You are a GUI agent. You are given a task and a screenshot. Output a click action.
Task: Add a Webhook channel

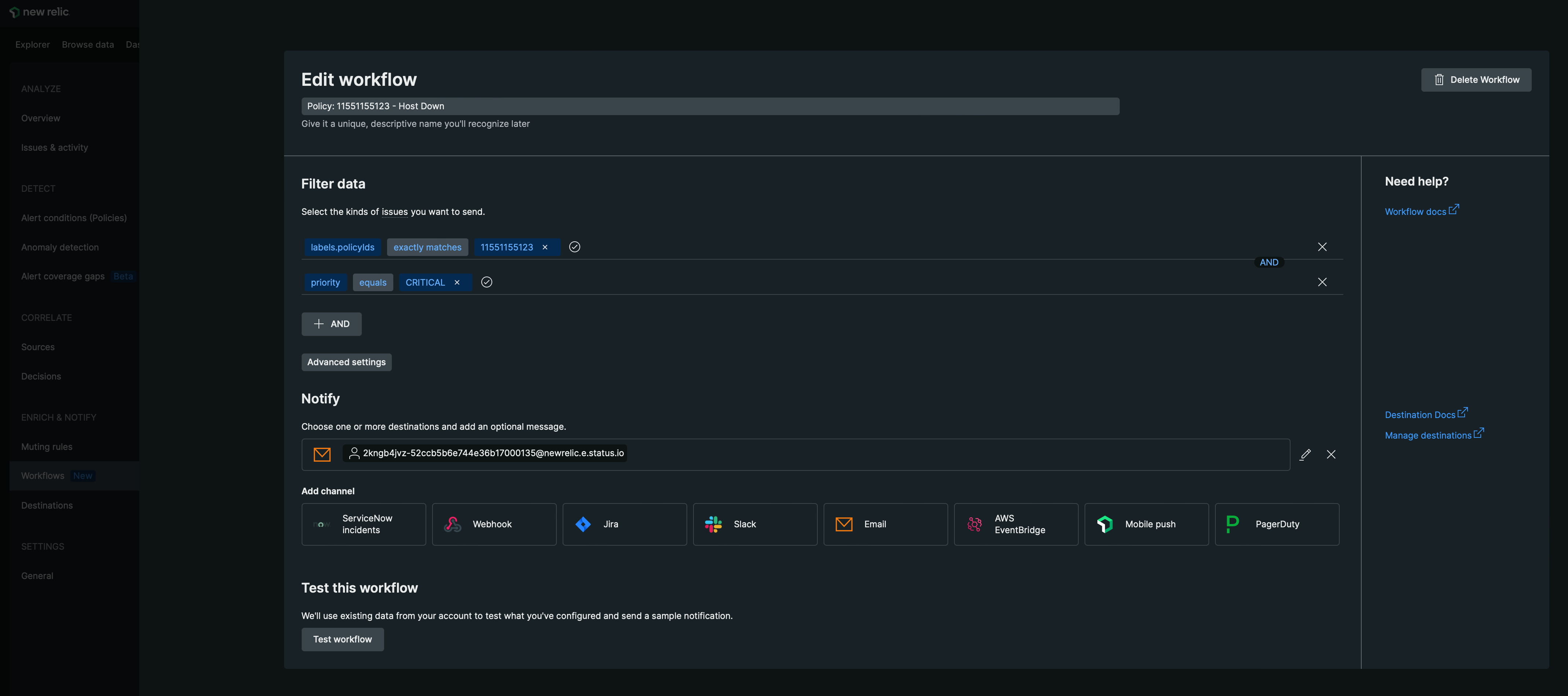(494, 524)
